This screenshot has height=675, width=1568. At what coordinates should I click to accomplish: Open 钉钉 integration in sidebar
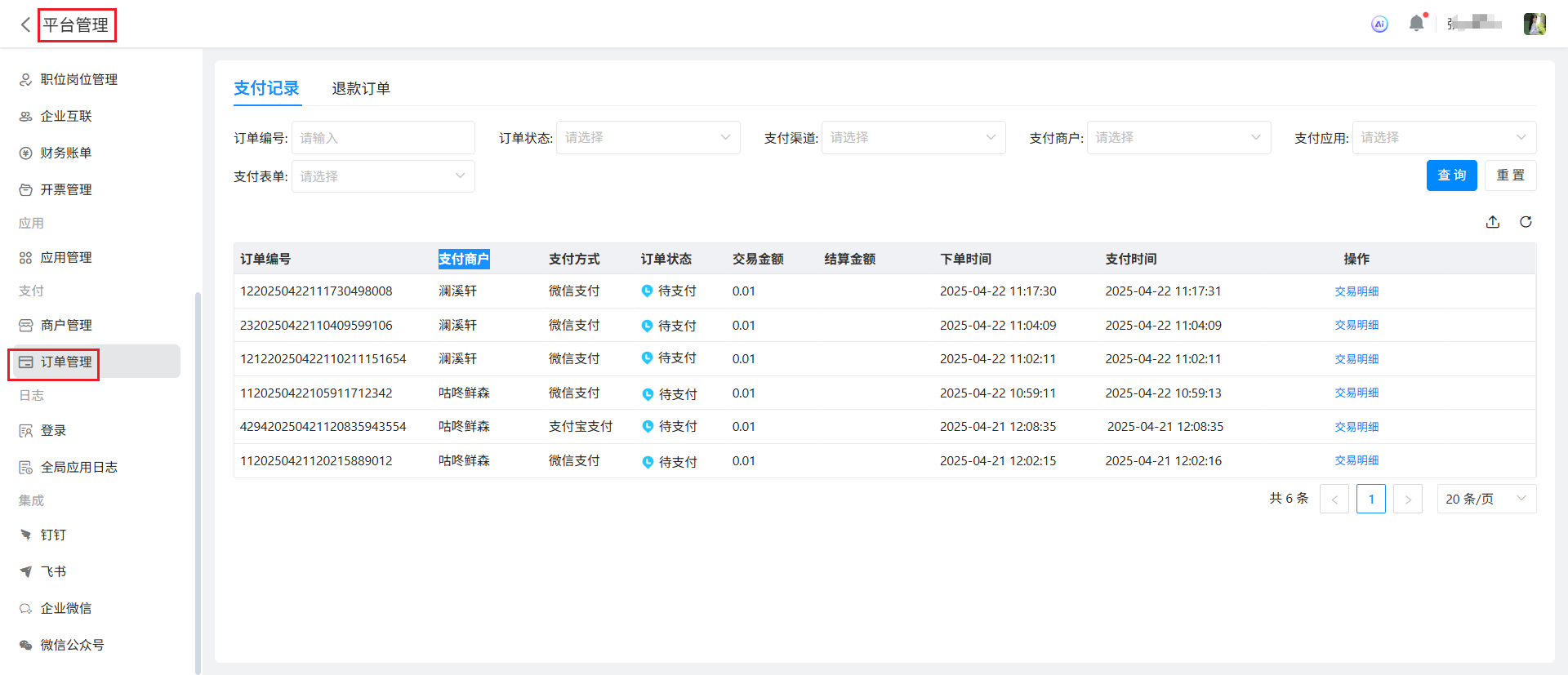(x=53, y=535)
